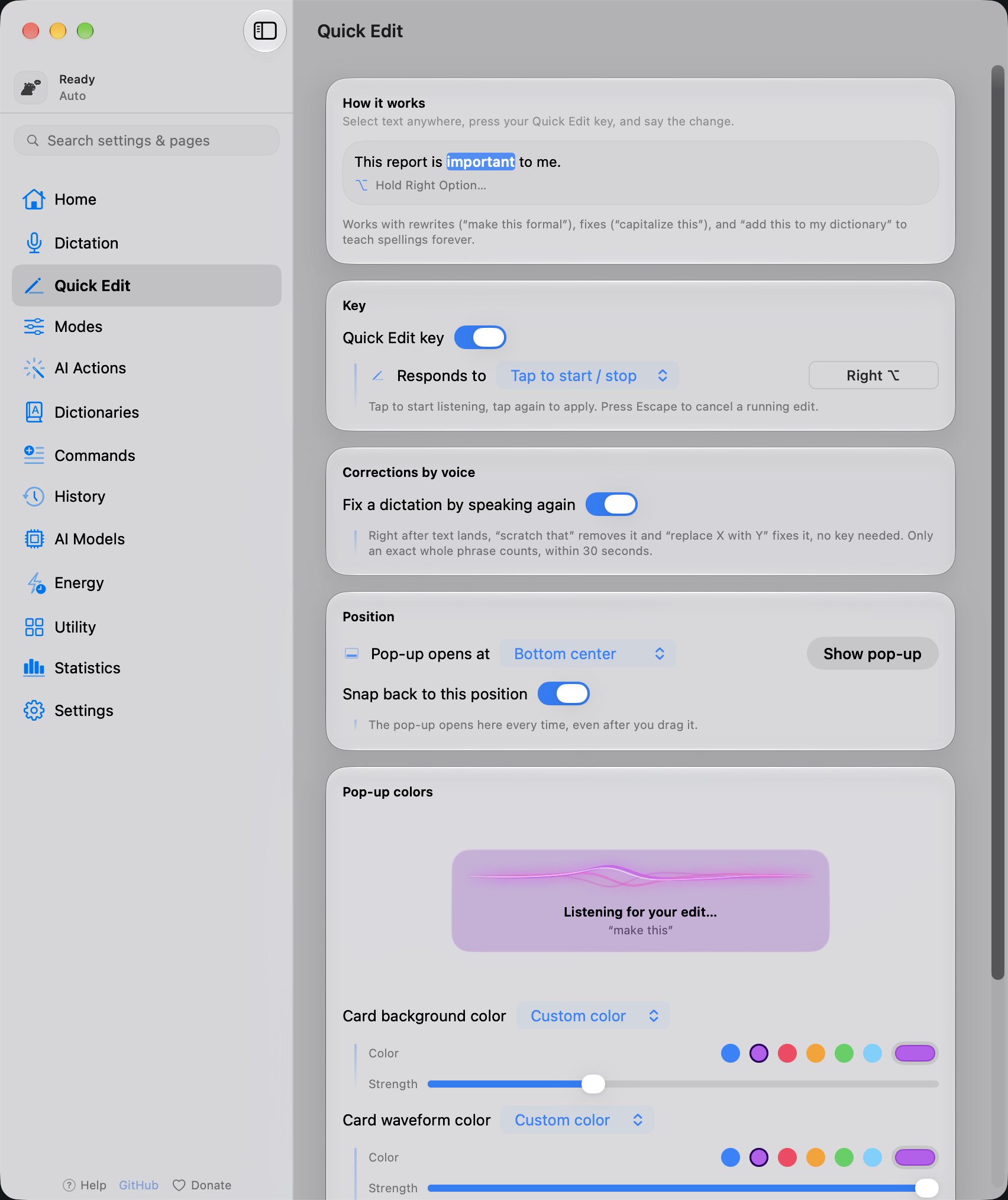1008x1200 pixels.
Task: Click the Show pop-up button
Action: 872,654
